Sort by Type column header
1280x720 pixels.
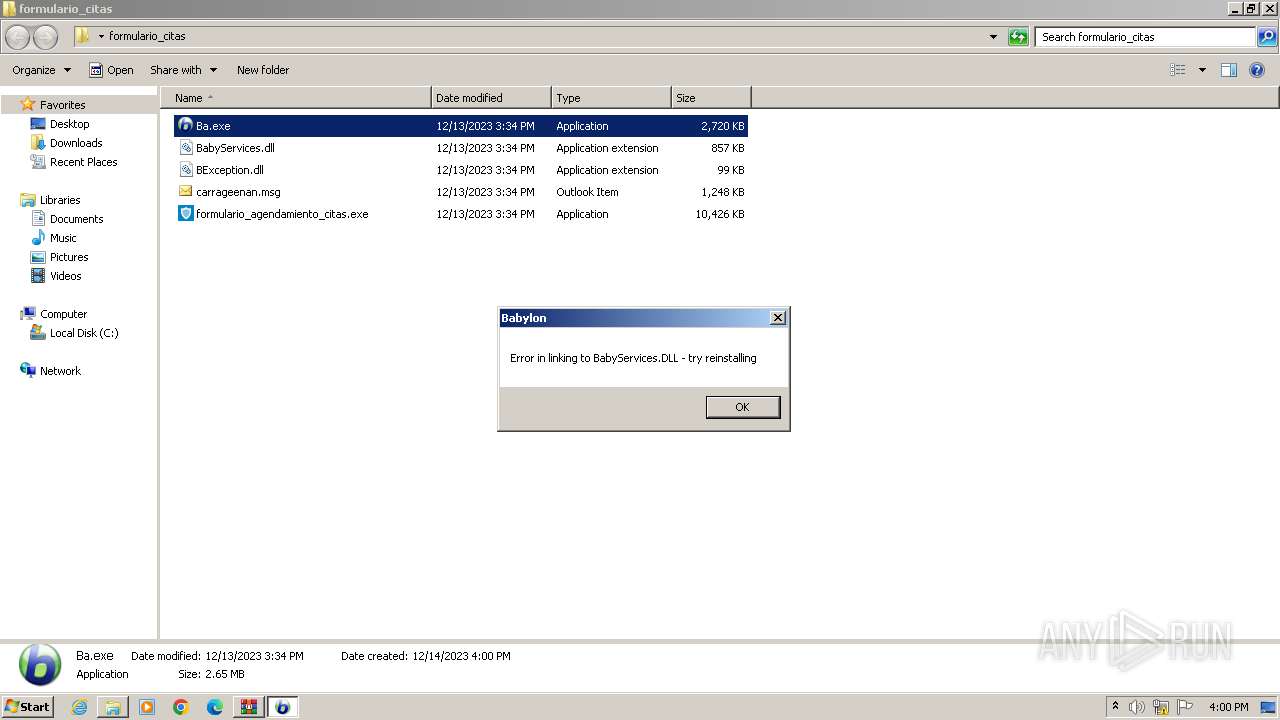pos(611,98)
